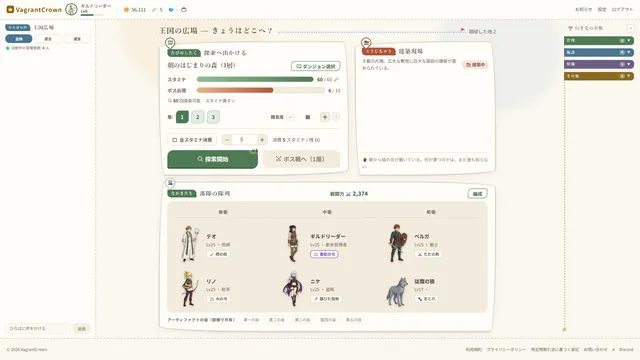
Task: Open the player avatar portrait in header
Action: 71,9
